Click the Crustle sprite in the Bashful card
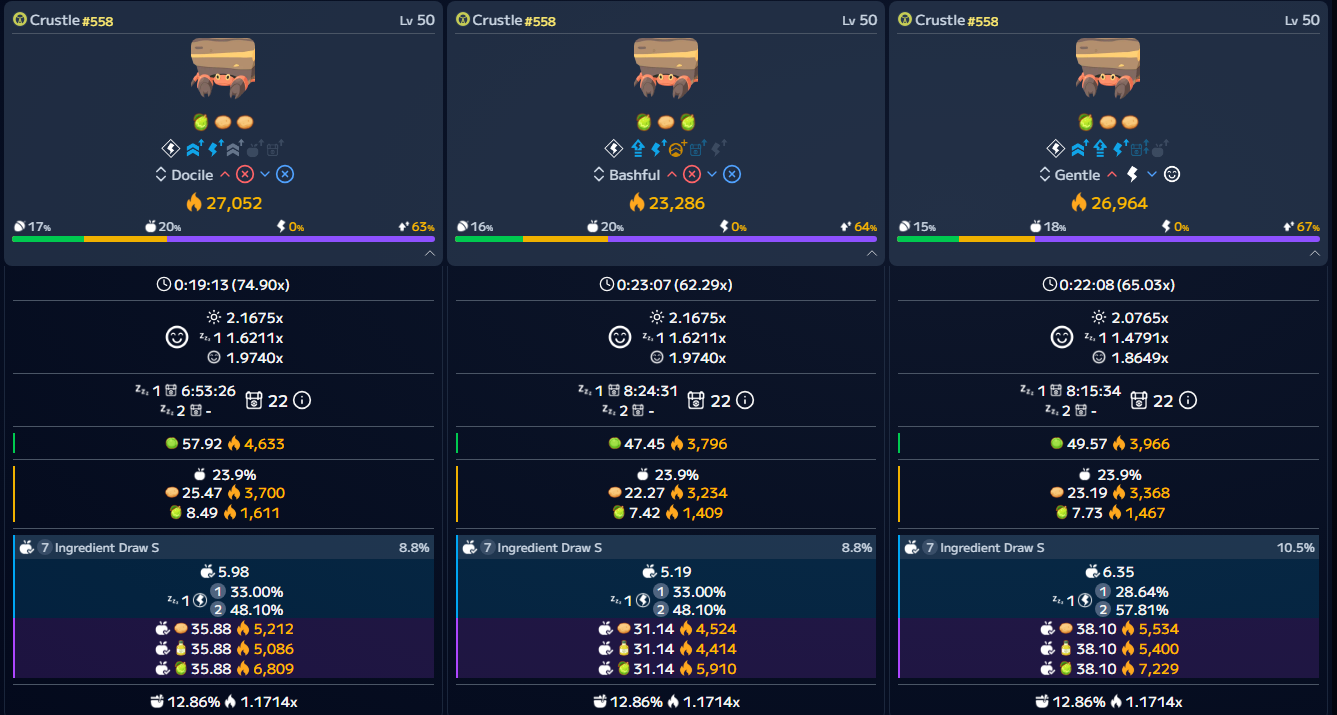Screen dimensions: 1337x715 pyautogui.click(x=665, y=68)
